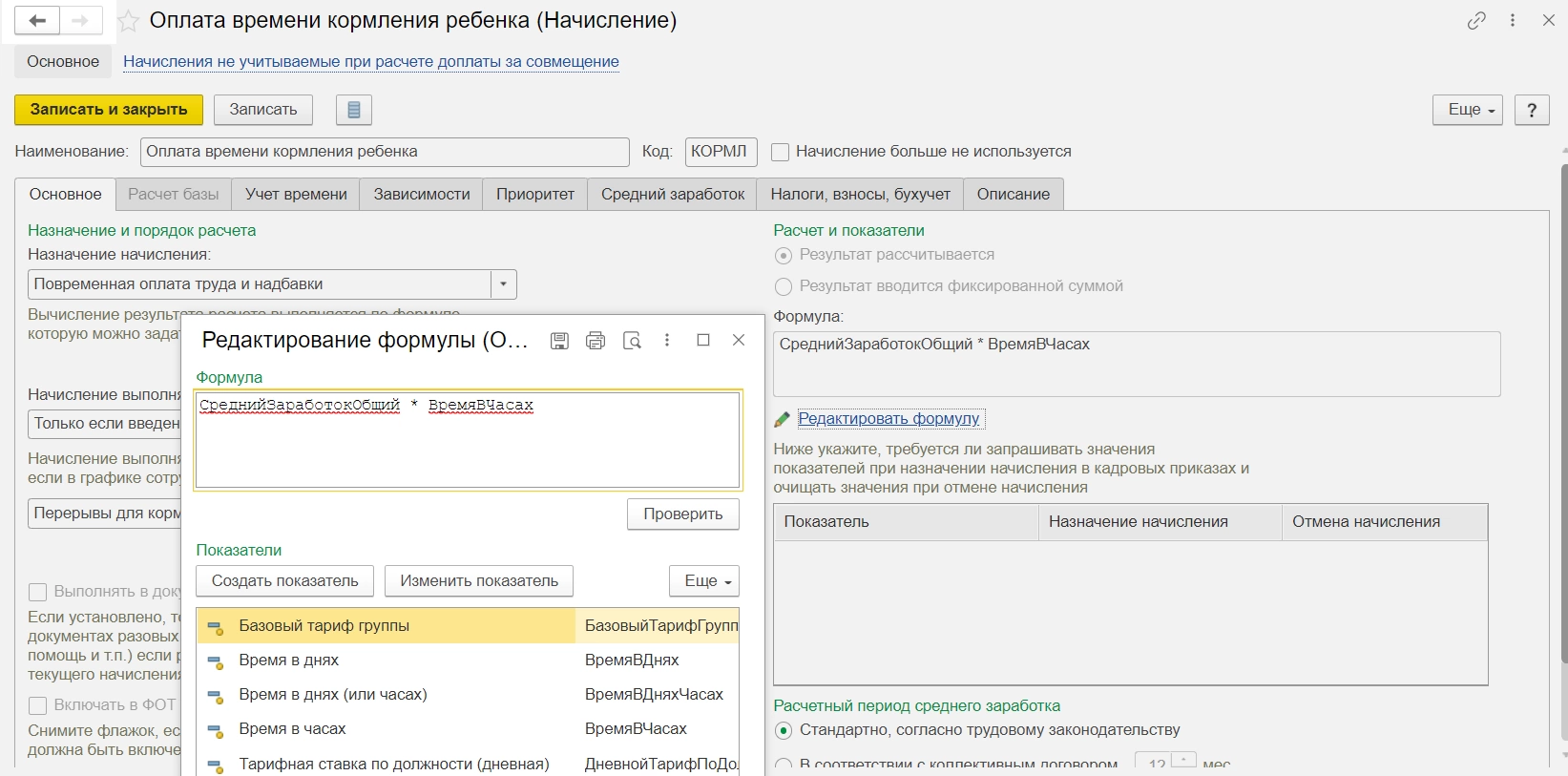The height and width of the screenshot is (776, 1568).
Task: Click the 'Редактировать формулу' link
Action: tap(888, 418)
